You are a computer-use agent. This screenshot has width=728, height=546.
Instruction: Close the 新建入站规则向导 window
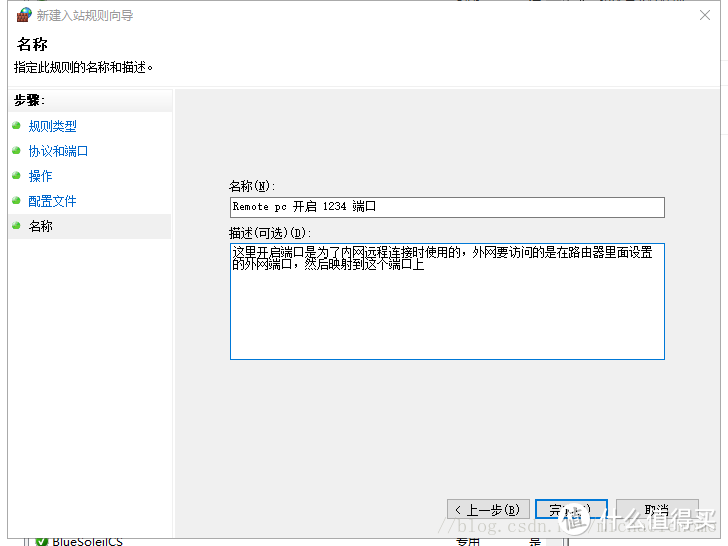(704, 15)
